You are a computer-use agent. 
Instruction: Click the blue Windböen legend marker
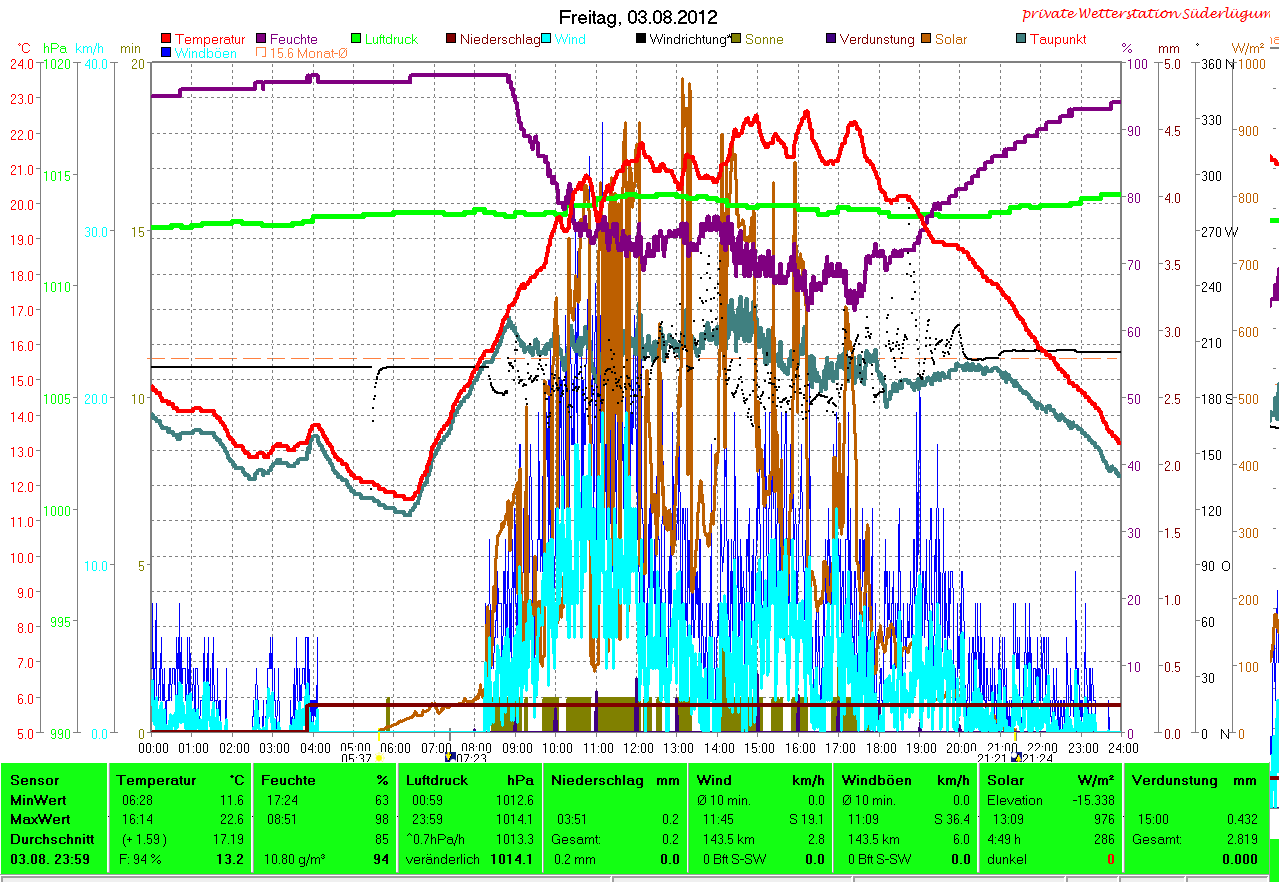[166, 53]
